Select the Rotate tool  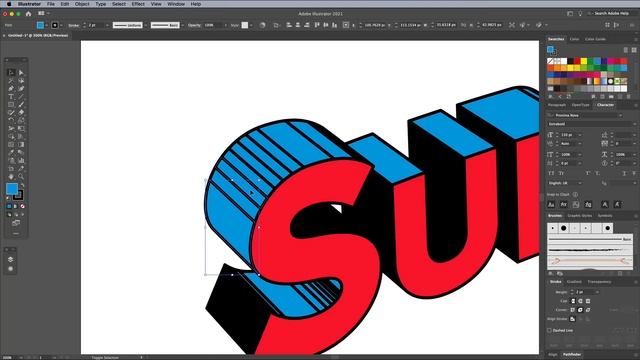pyautogui.click(x=11, y=120)
